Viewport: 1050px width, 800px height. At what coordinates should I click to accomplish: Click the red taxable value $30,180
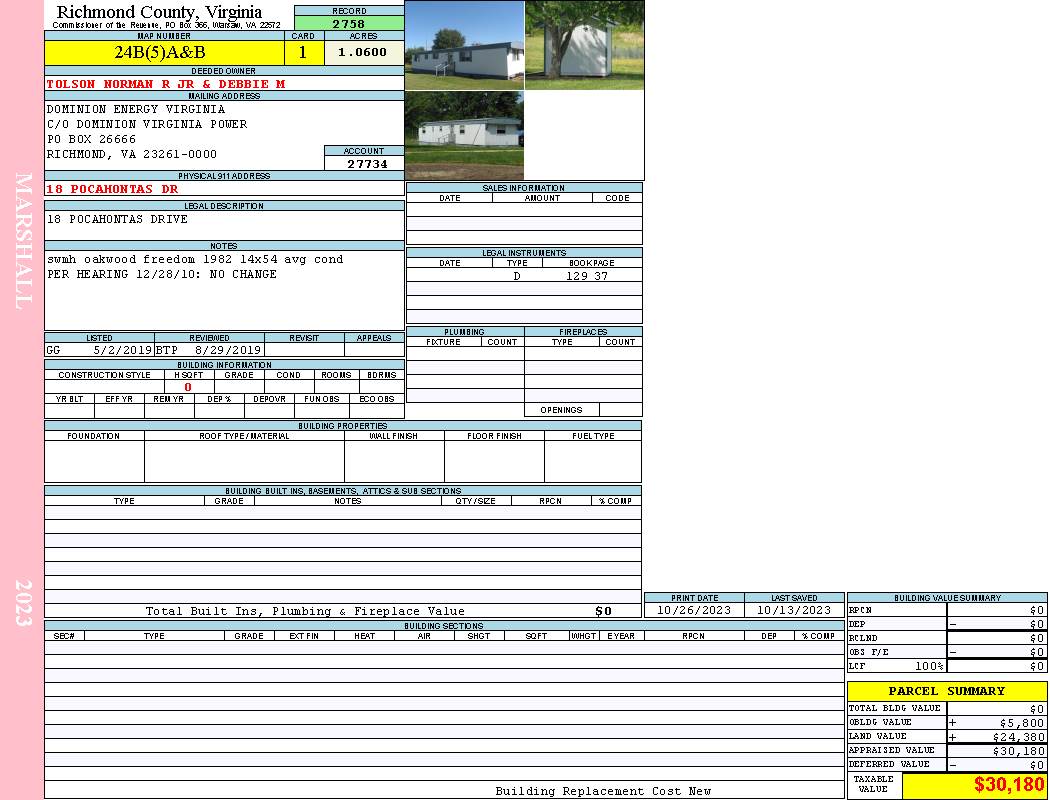click(1008, 785)
